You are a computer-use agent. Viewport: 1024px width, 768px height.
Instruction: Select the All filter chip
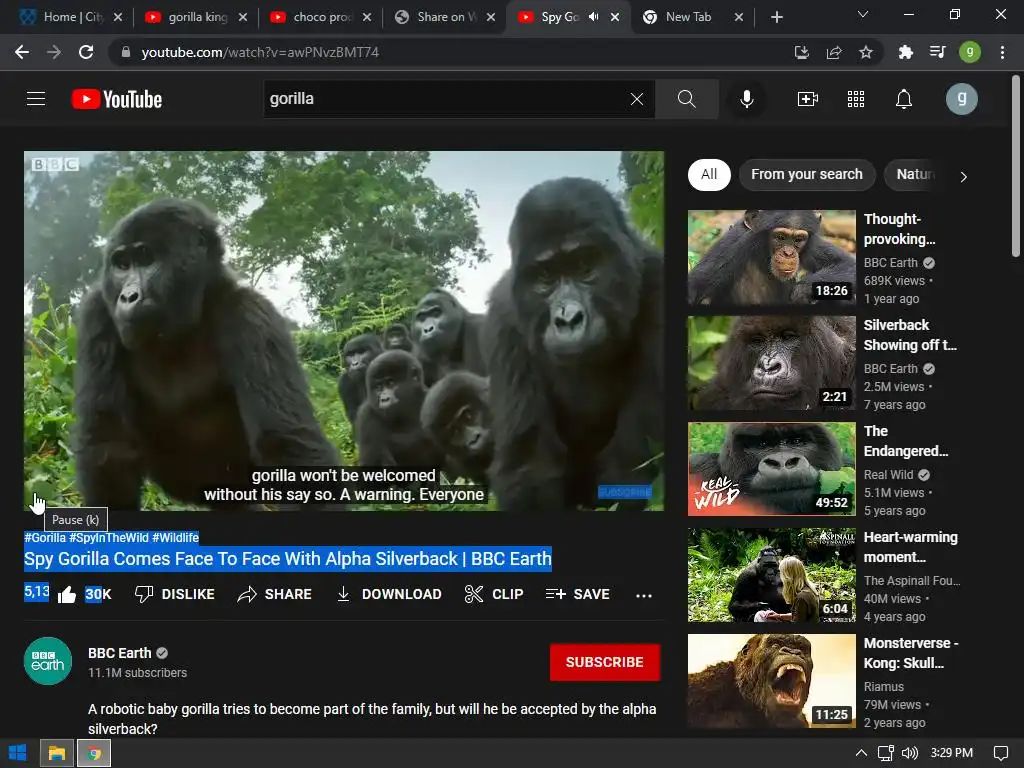click(709, 174)
